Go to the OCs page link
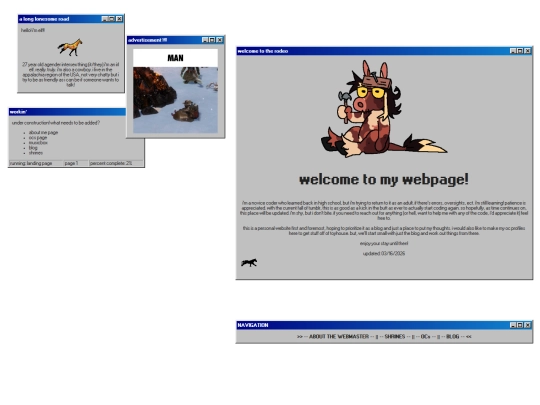The height and width of the screenshot is (405, 540). [425, 336]
